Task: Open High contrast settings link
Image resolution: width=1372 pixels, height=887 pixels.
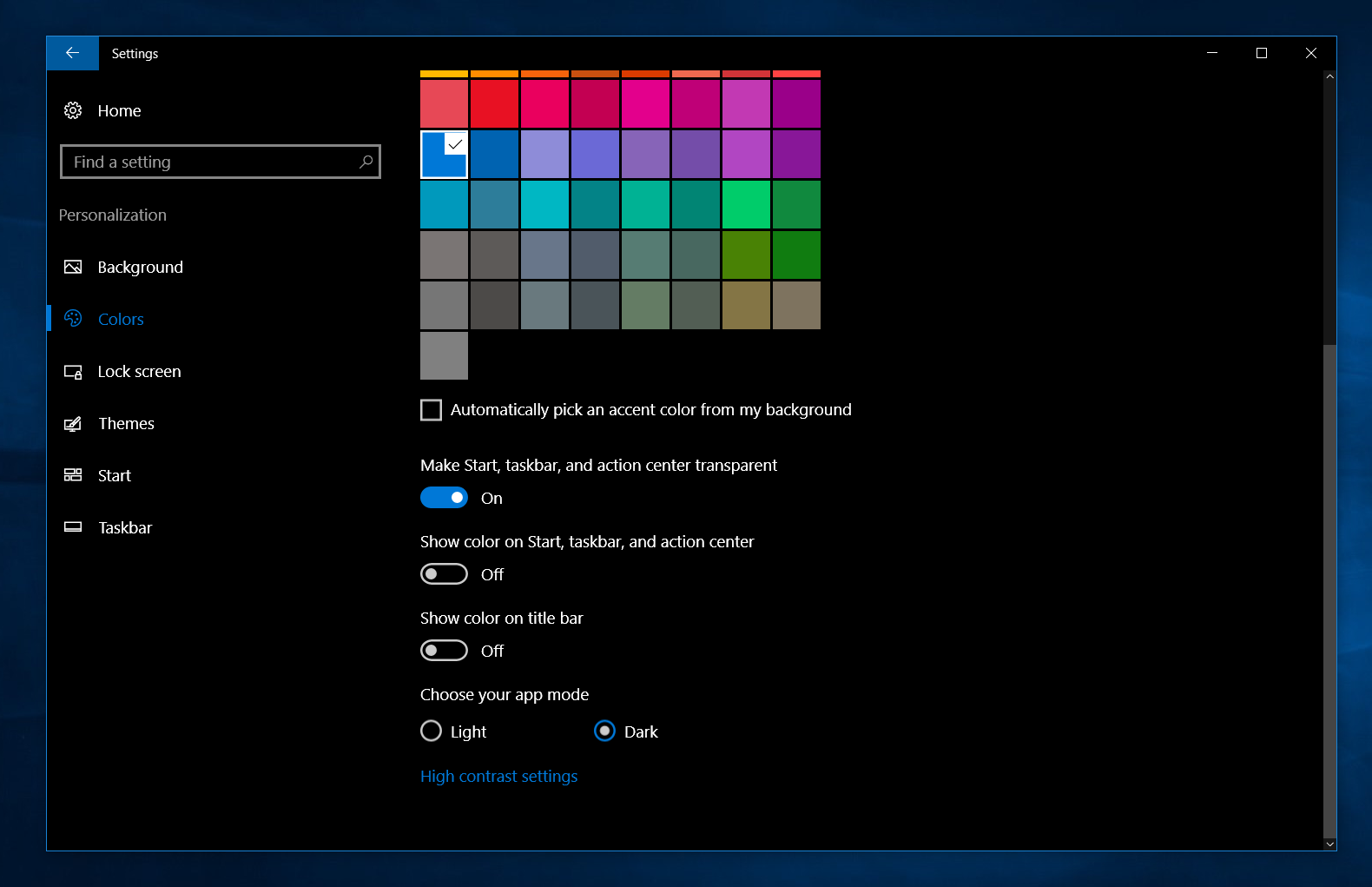Action: (498, 777)
